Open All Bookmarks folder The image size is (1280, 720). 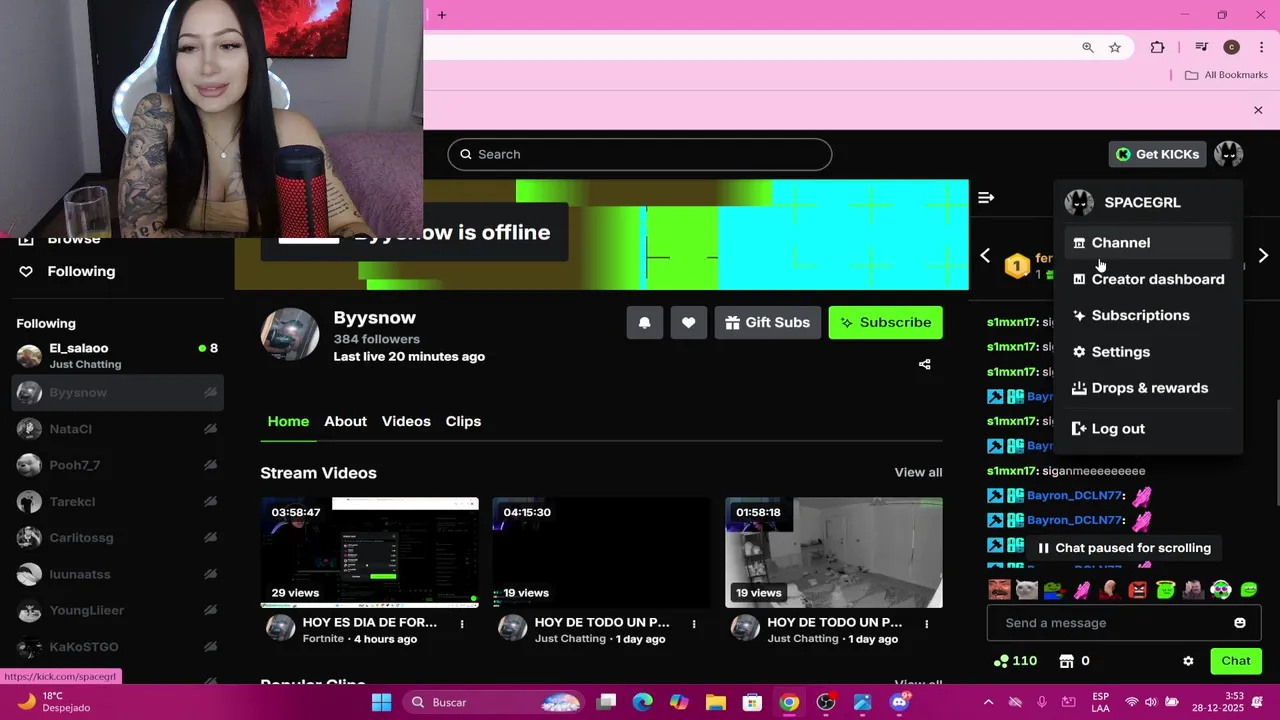coord(1226,75)
